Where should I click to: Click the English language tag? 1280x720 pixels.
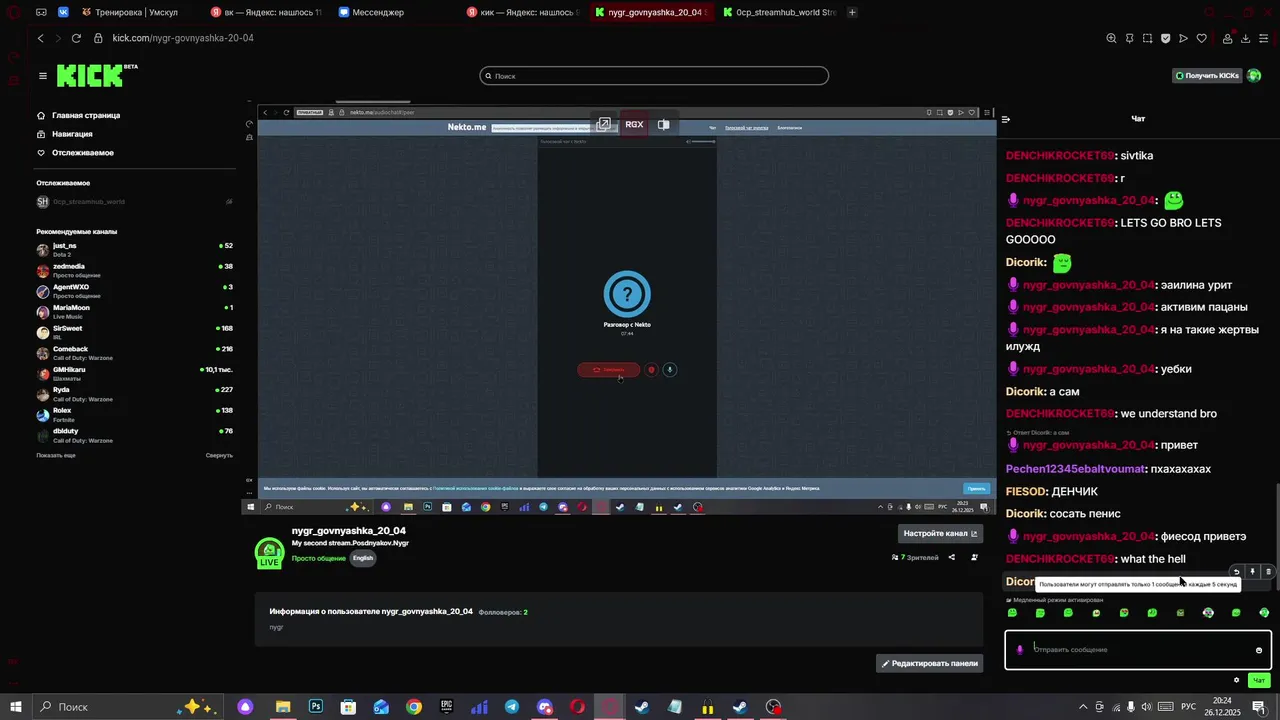click(363, 558)
